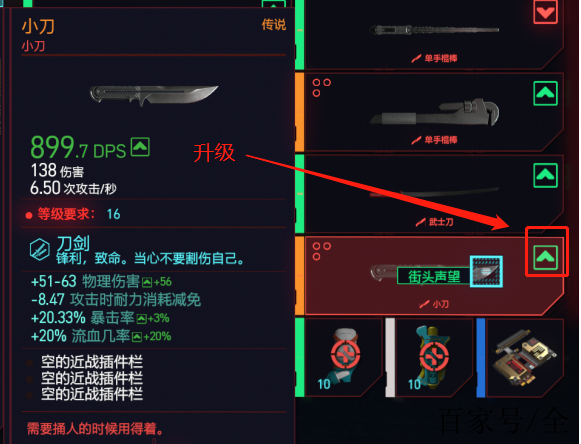
Task: Click the 街头声望 street cred label
Action: 434,276
